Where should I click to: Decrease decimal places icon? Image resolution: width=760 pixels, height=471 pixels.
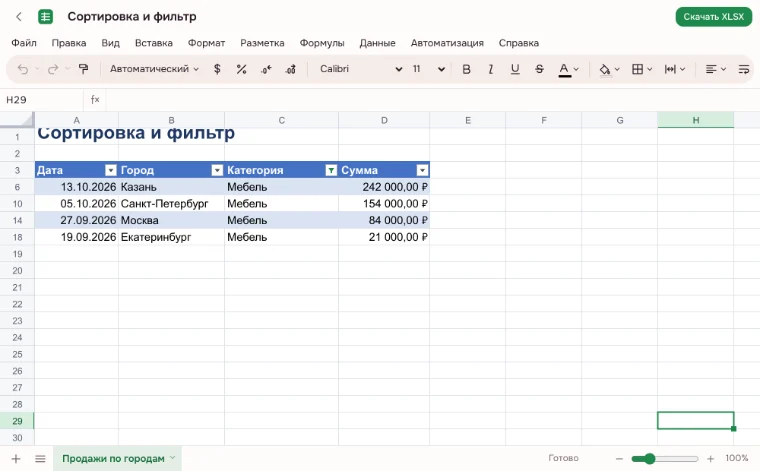[x=266, y=69]
